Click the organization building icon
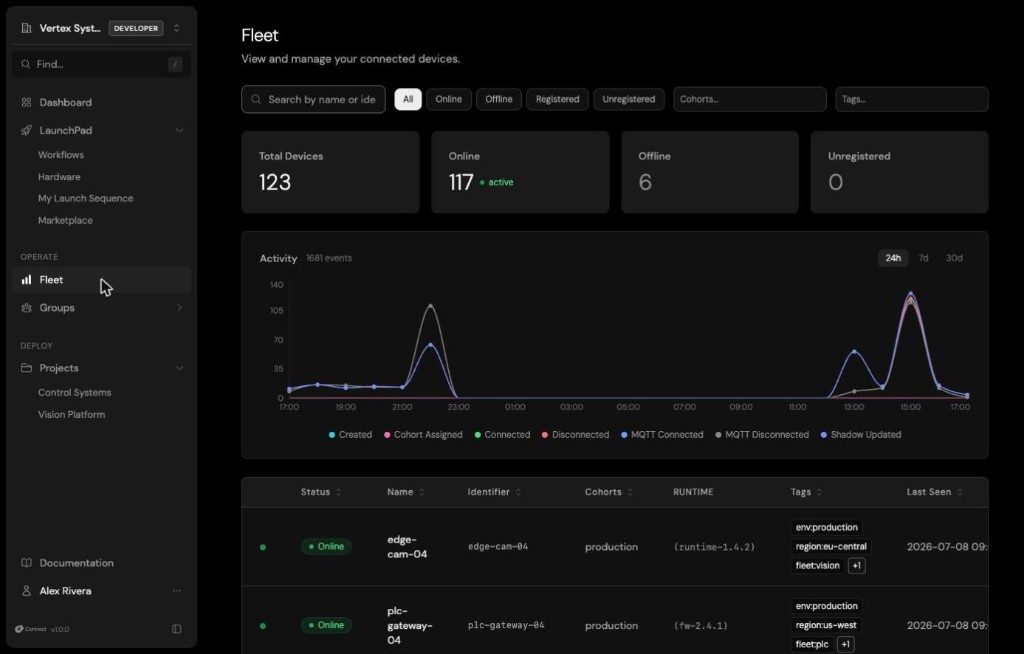This screenshot has height=654, width=1024. coord(26,28)
